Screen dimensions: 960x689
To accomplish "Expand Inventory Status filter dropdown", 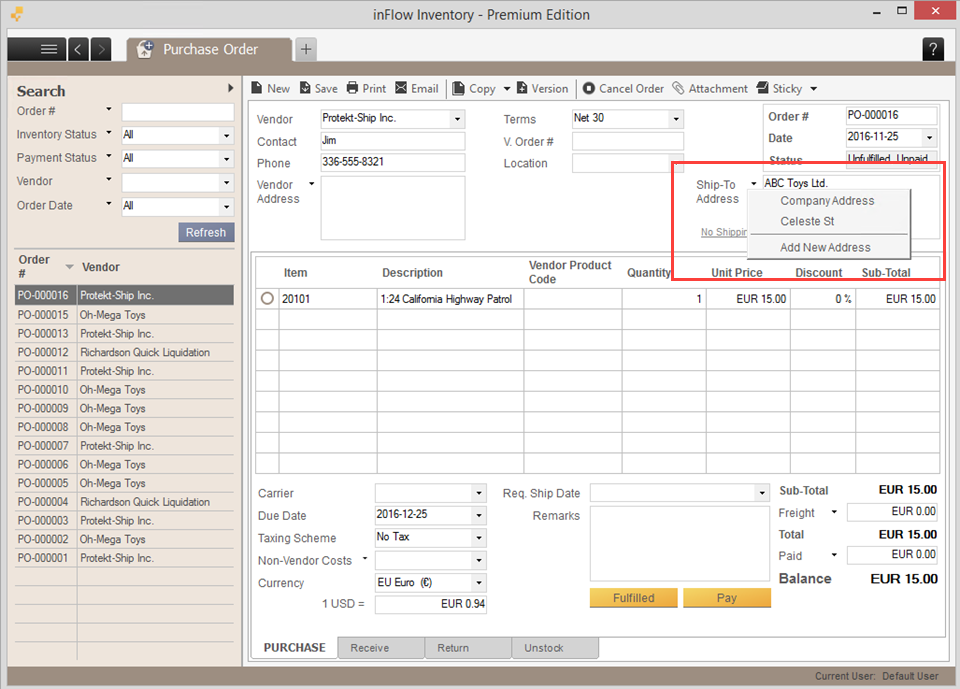I will pos(227,135).
